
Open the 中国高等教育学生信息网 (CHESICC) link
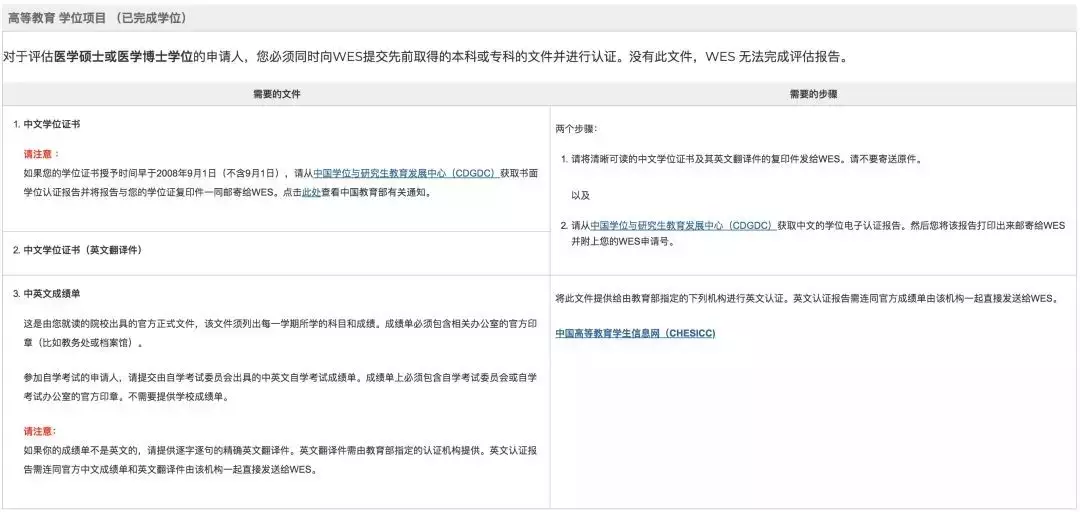635,333
